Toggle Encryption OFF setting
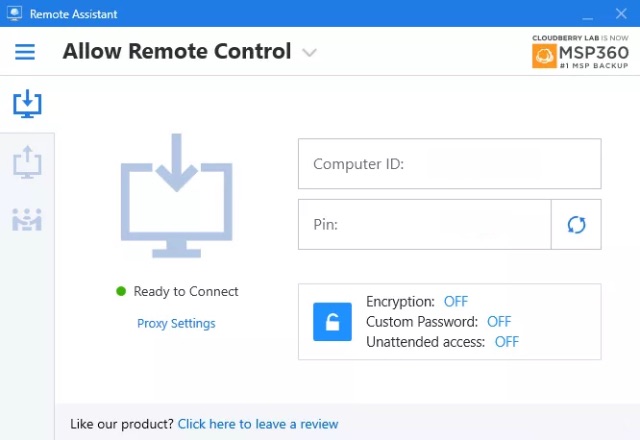 click(456, 302)
